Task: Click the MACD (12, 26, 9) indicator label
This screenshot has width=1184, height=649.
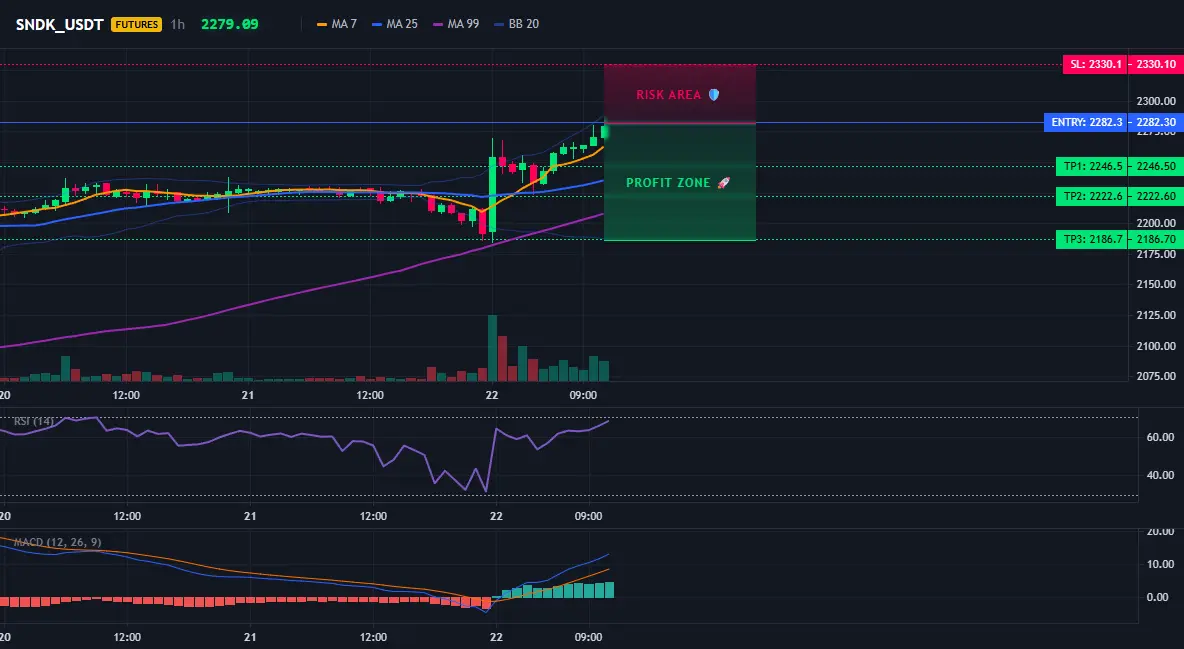Action: [57, 542]
